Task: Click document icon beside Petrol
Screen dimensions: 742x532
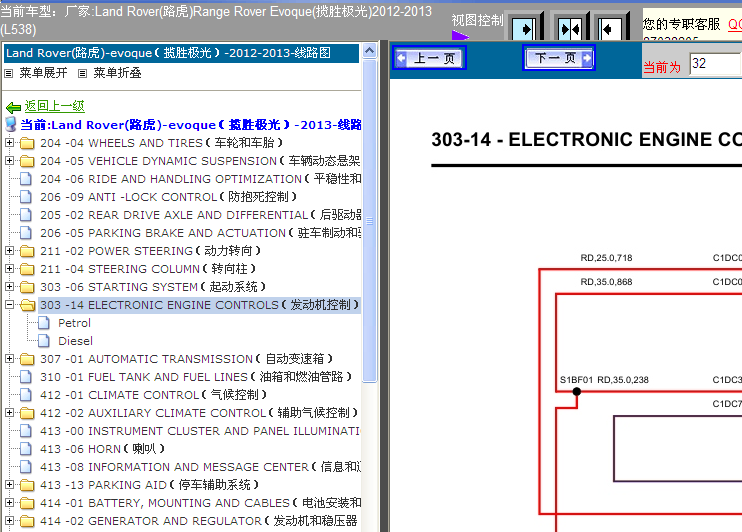Action: coord(44,323)
